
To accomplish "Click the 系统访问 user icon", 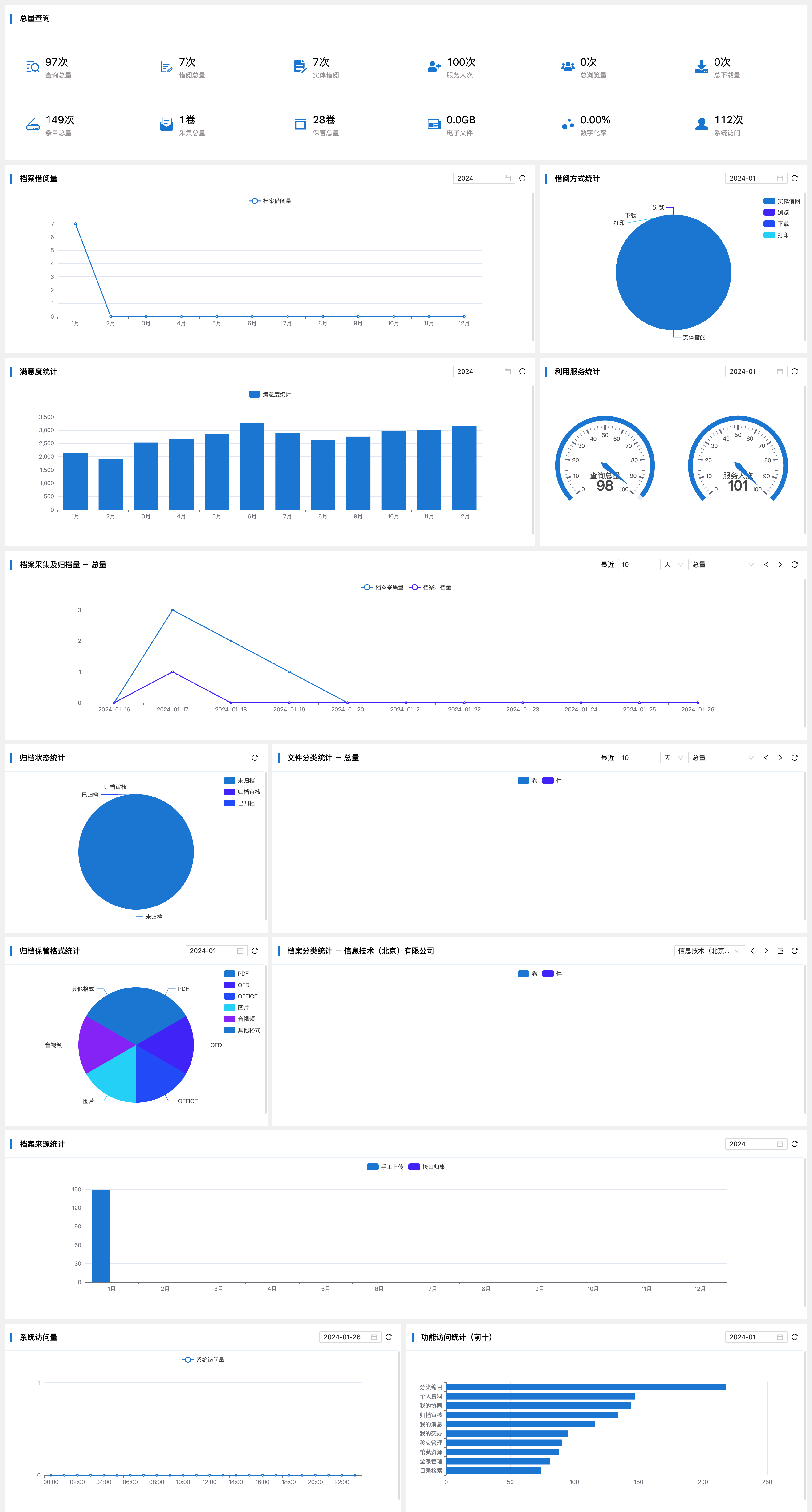I will click(x=702, y=124).
